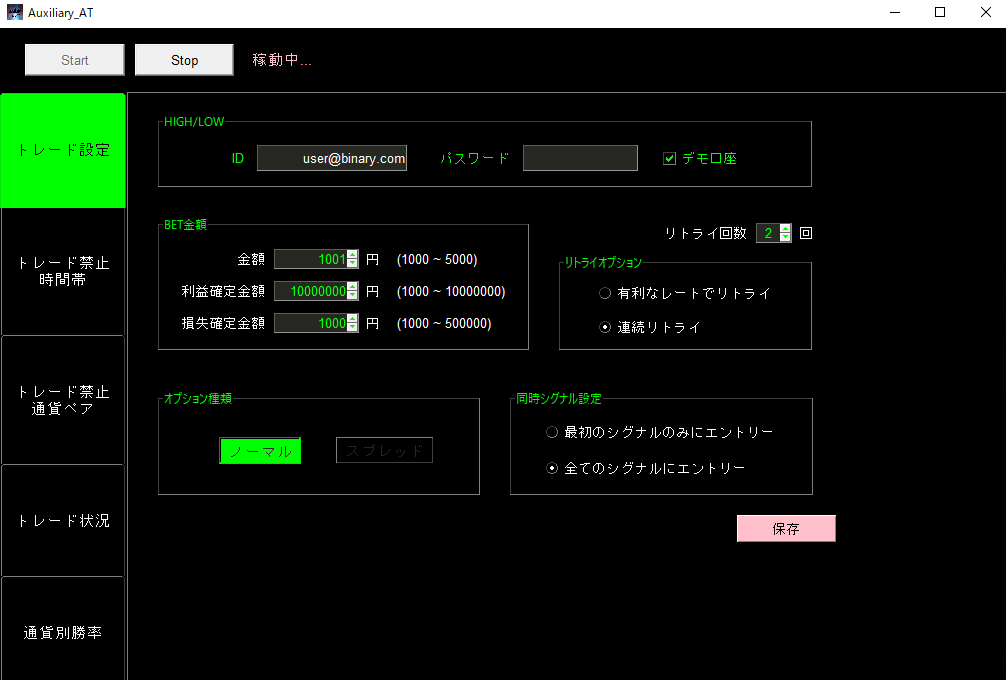Click the パスワード label text

(475, 158)
